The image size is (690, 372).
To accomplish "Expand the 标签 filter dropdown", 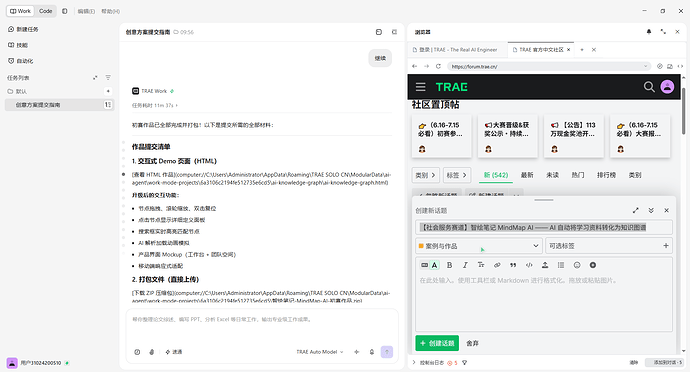I will [x=457, y=175].
